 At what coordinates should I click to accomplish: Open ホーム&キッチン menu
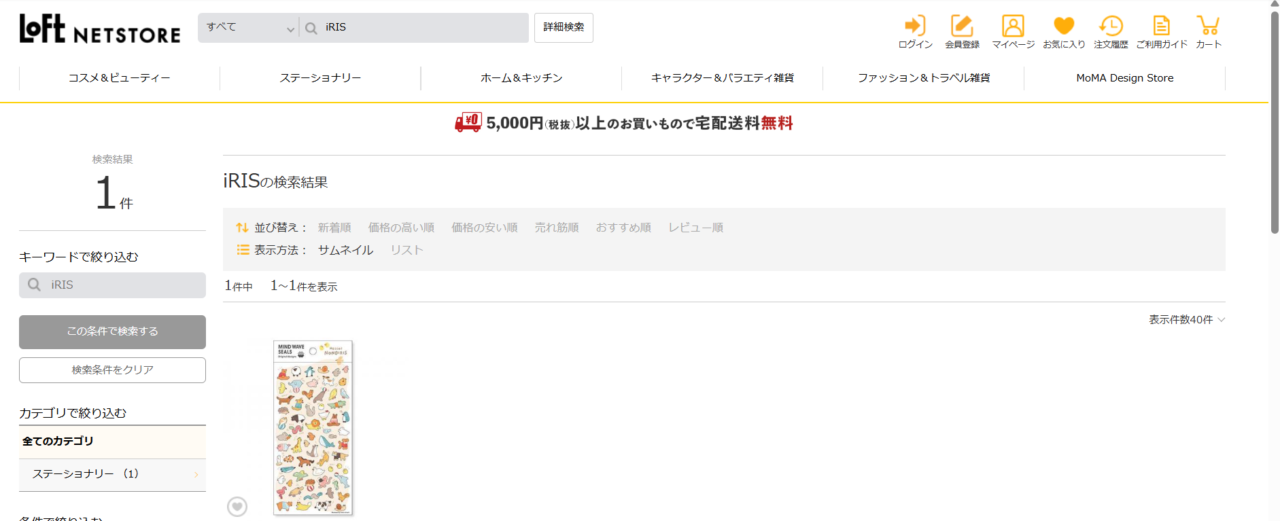coord(521,78)
